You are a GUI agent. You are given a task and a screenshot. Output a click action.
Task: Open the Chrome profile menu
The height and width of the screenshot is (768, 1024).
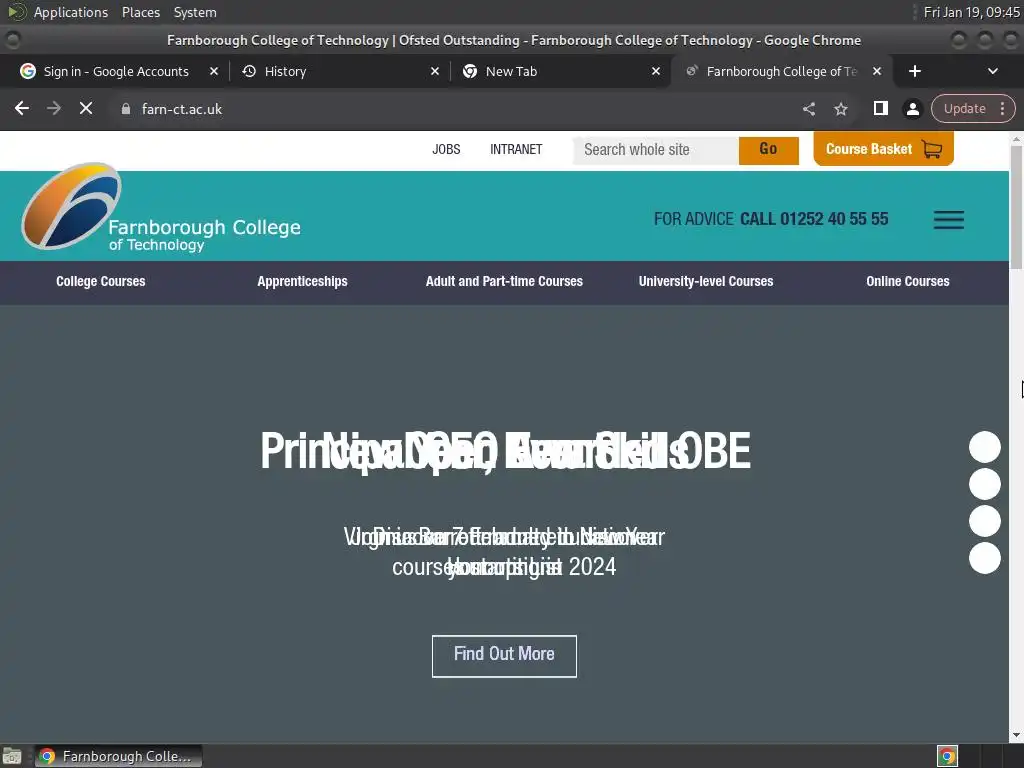click(x=912, y=108)
